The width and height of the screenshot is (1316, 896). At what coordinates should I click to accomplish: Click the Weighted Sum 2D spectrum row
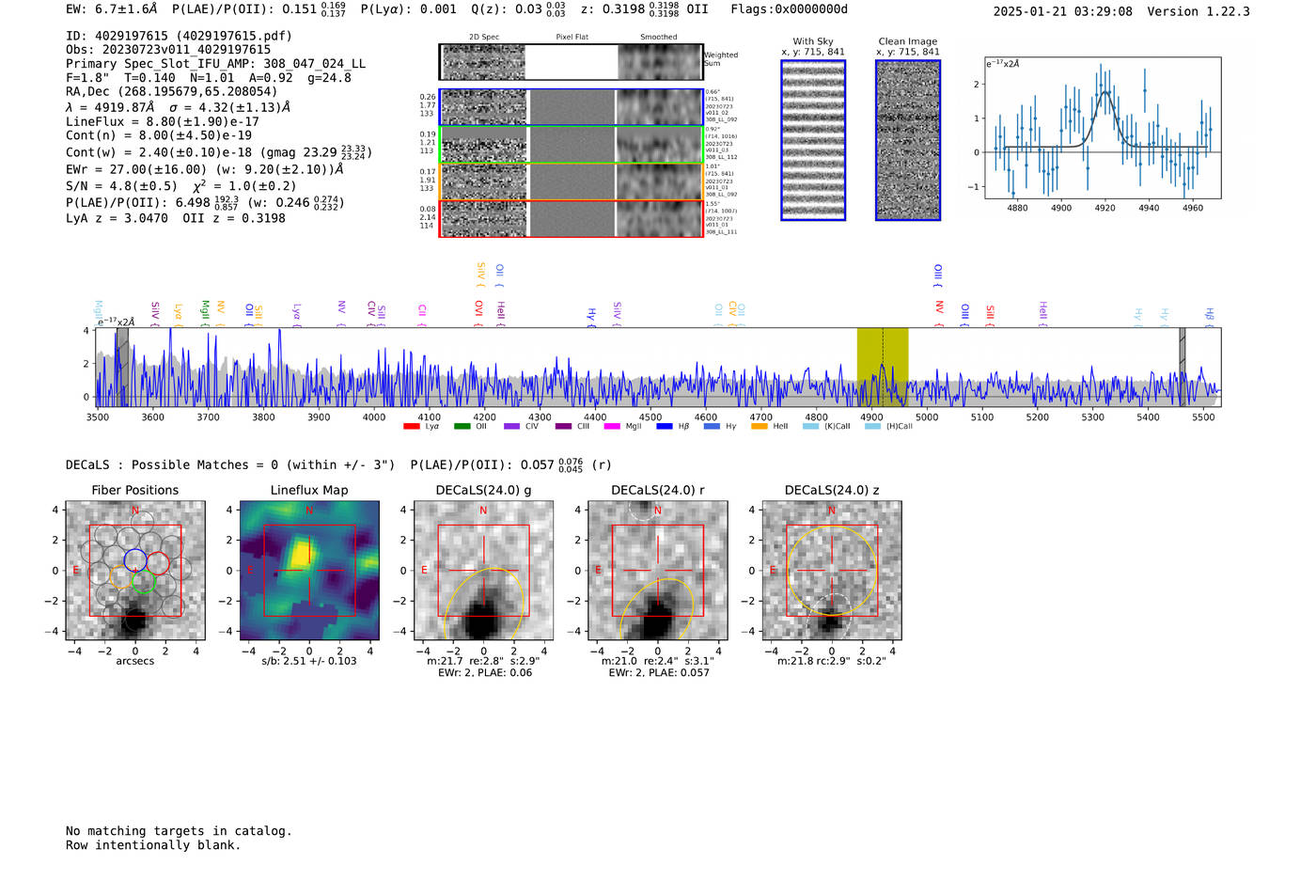coord(572,62)
